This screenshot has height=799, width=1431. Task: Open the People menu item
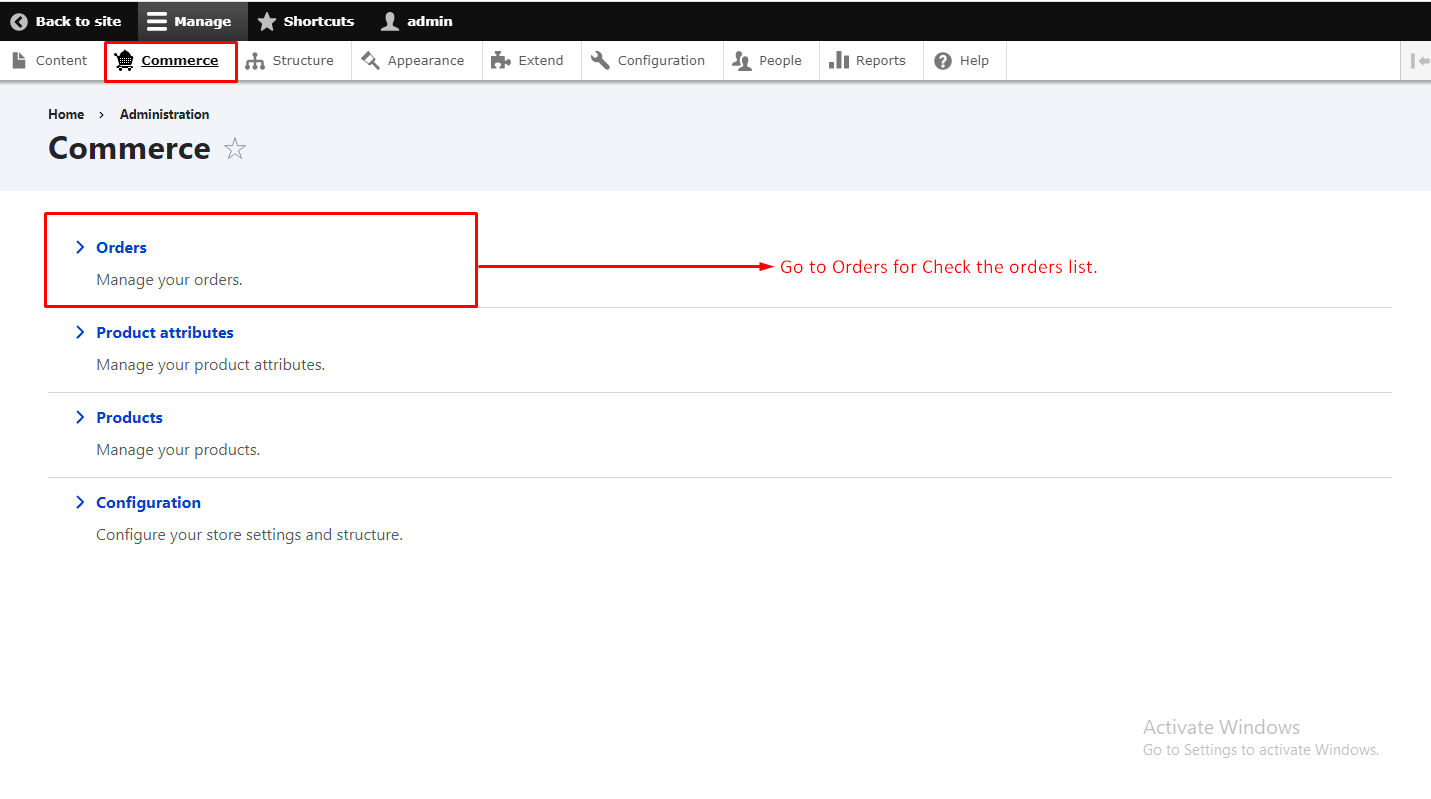[769, 61]
